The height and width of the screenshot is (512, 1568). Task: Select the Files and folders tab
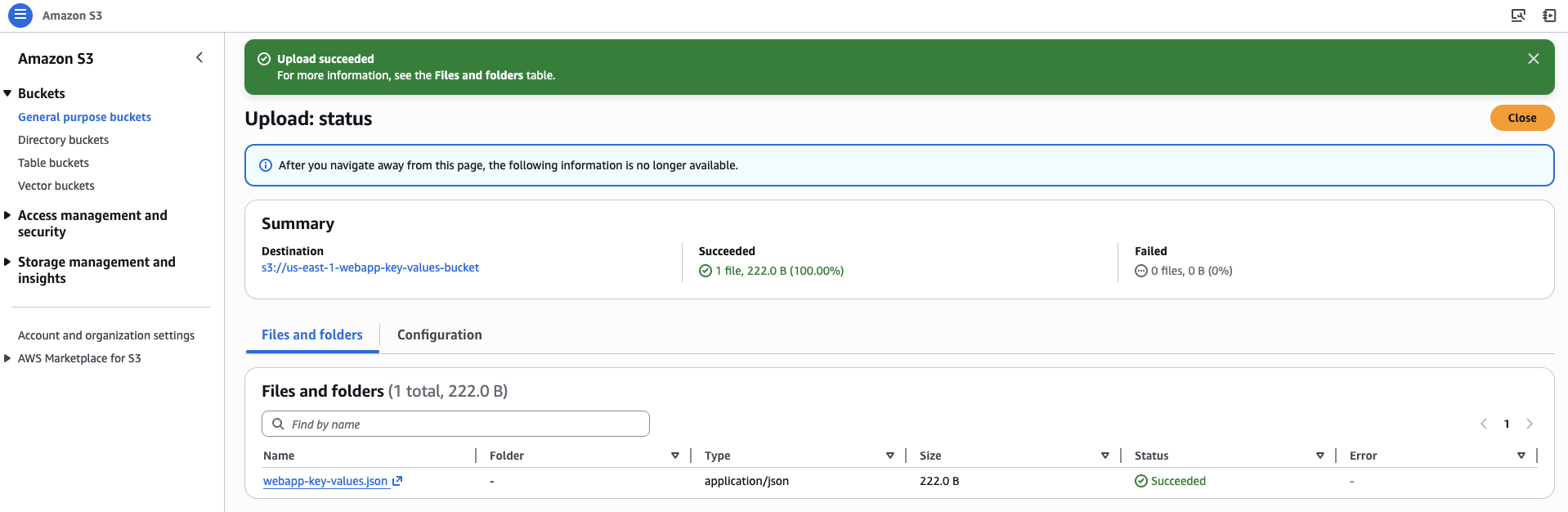click(x=311, y=335)
